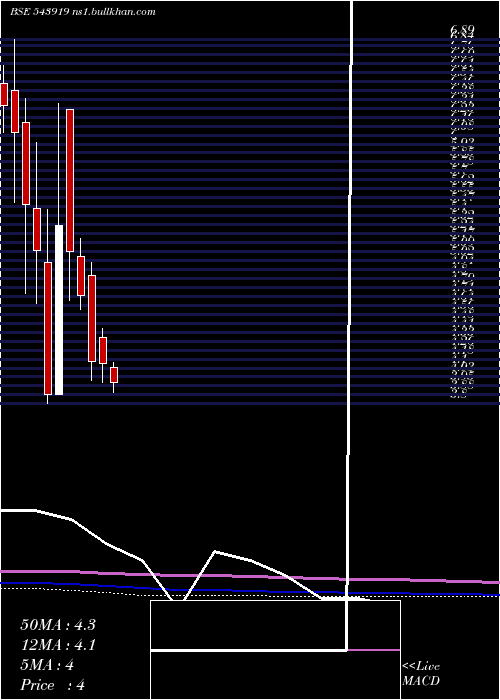Image resolution: width=500 pixels, height=700 pixels.
Task: Click the 5MA : 4 value
Action: click(x=47, y=665)
